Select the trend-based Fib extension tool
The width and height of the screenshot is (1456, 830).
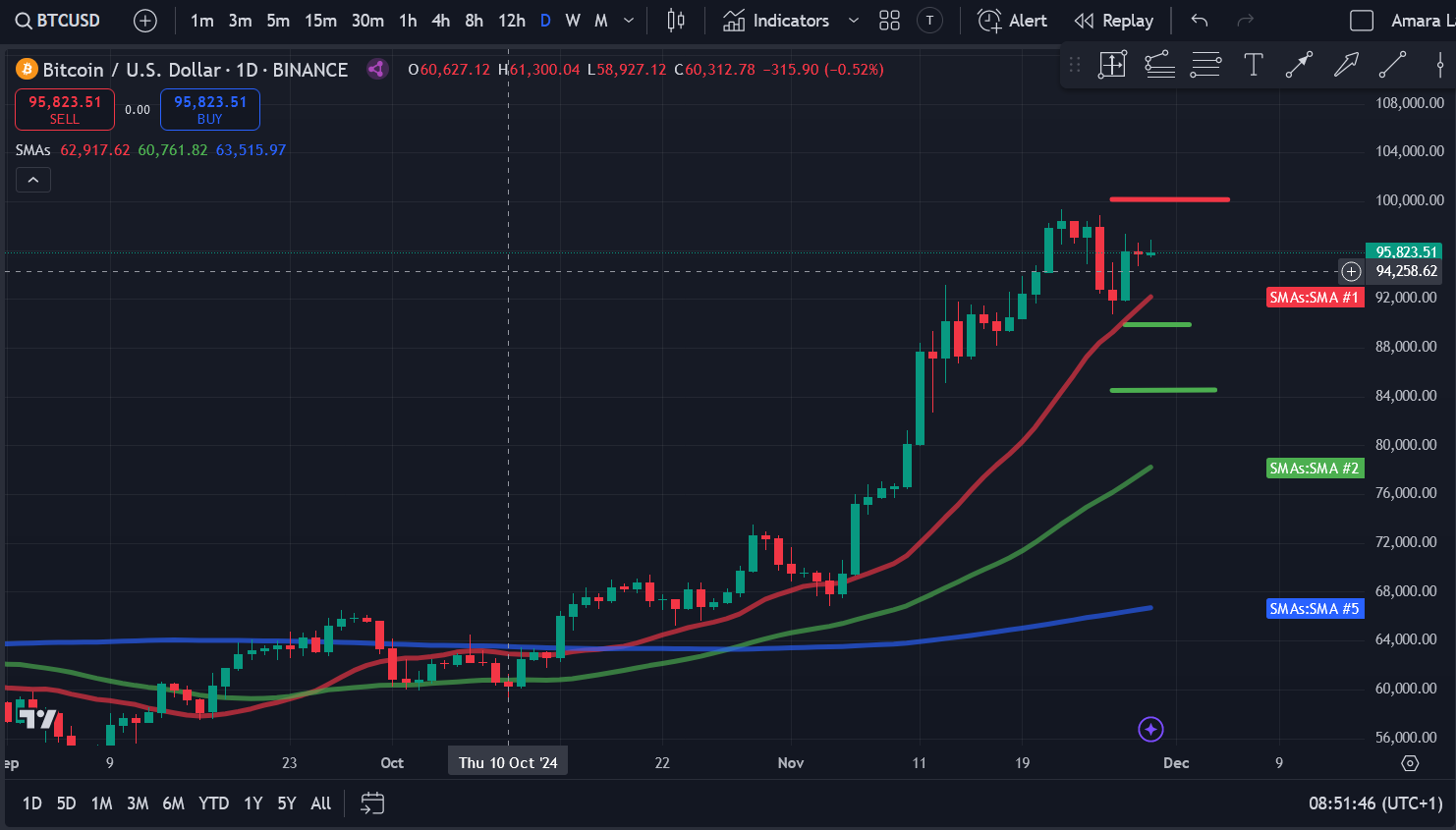[1159, 65]
